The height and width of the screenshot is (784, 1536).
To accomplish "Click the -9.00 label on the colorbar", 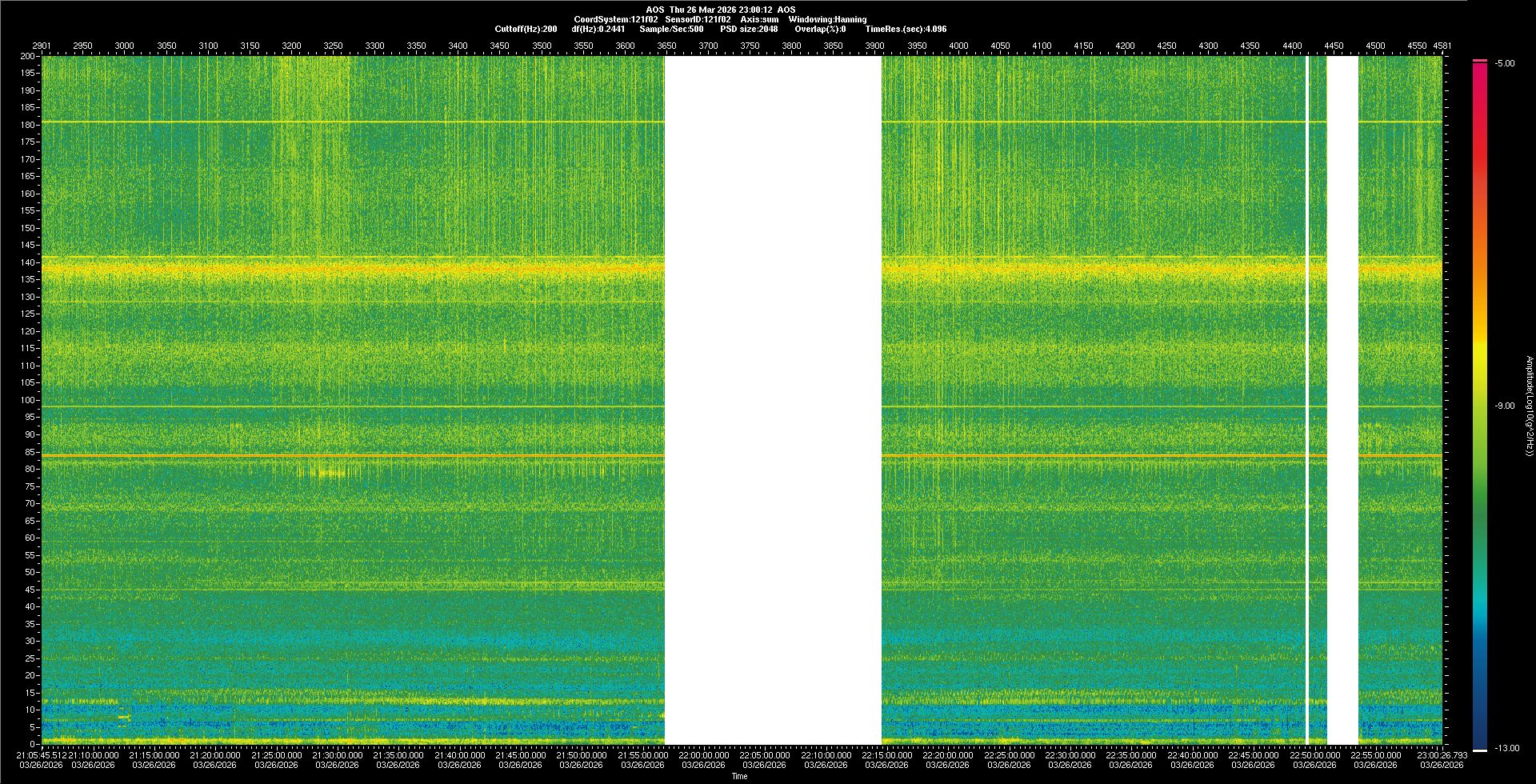I will [x=1504, y=406].
